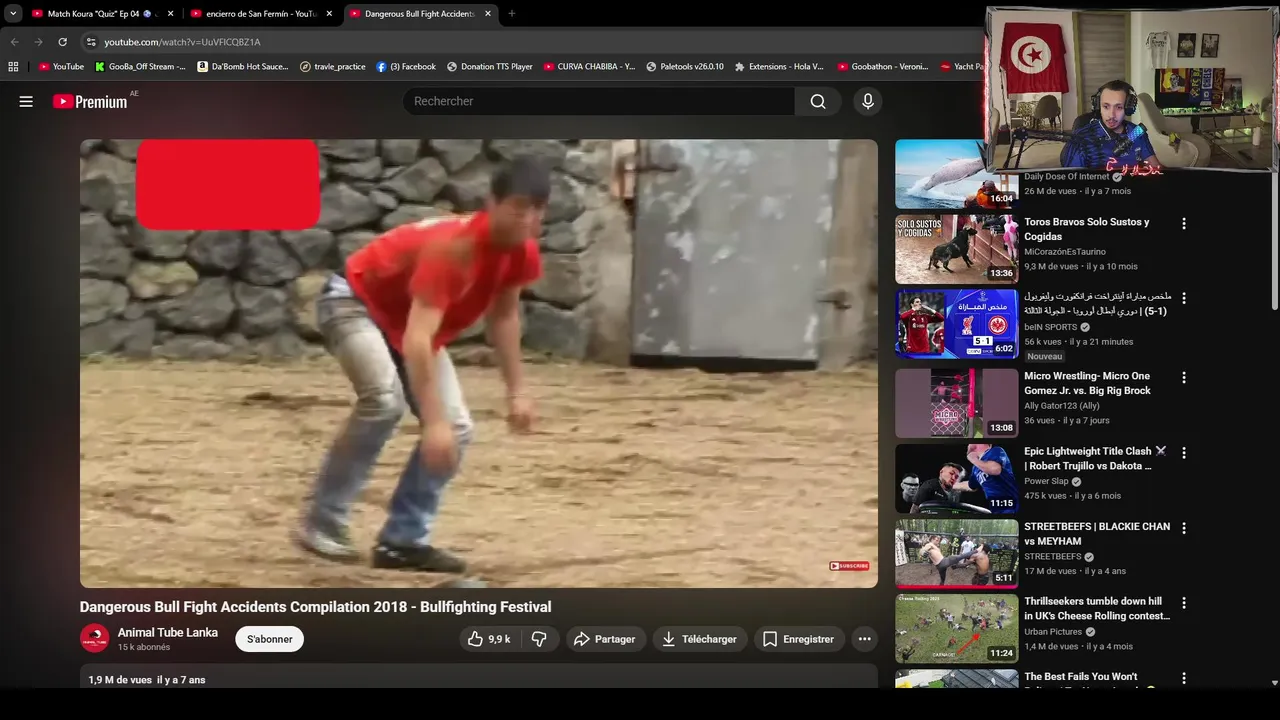Reload the page in browser
This screenshot has height=720, width=1280.
[x=62, y=42]
